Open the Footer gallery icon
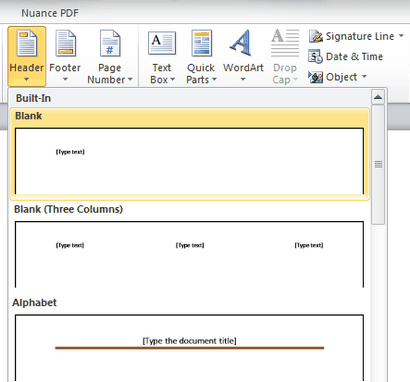 [66, 43]
